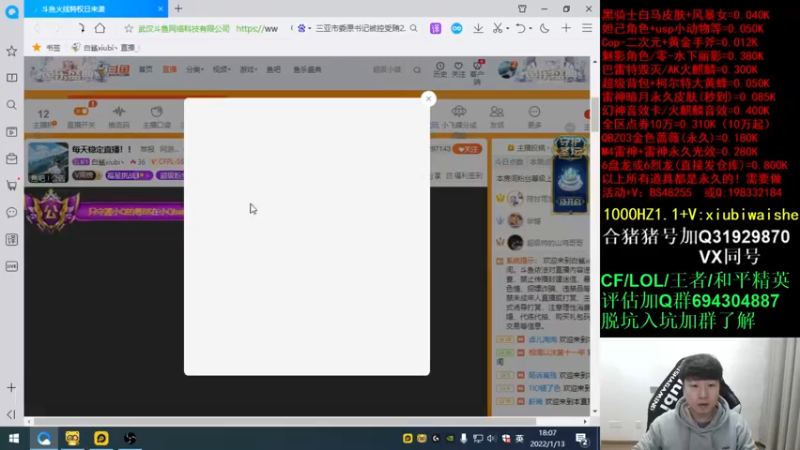The image size is (800, 450).
Task: Open the user avatar in the Douyu header
Action: (507, 69)
